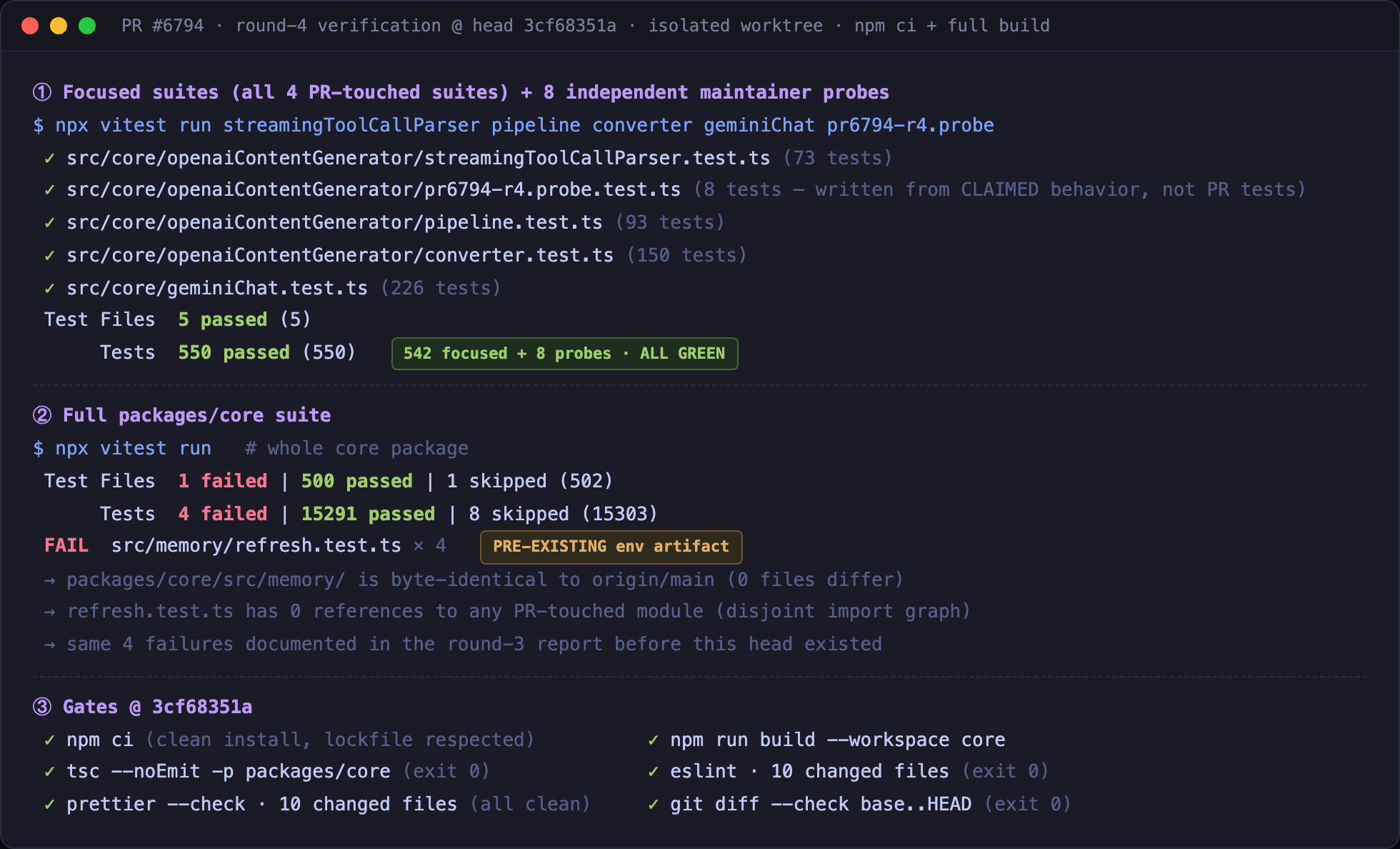Click the '542 focused + 8 probes · ALL GREEN' badge
Screen dimensions: 1400x849
[564, 354]
